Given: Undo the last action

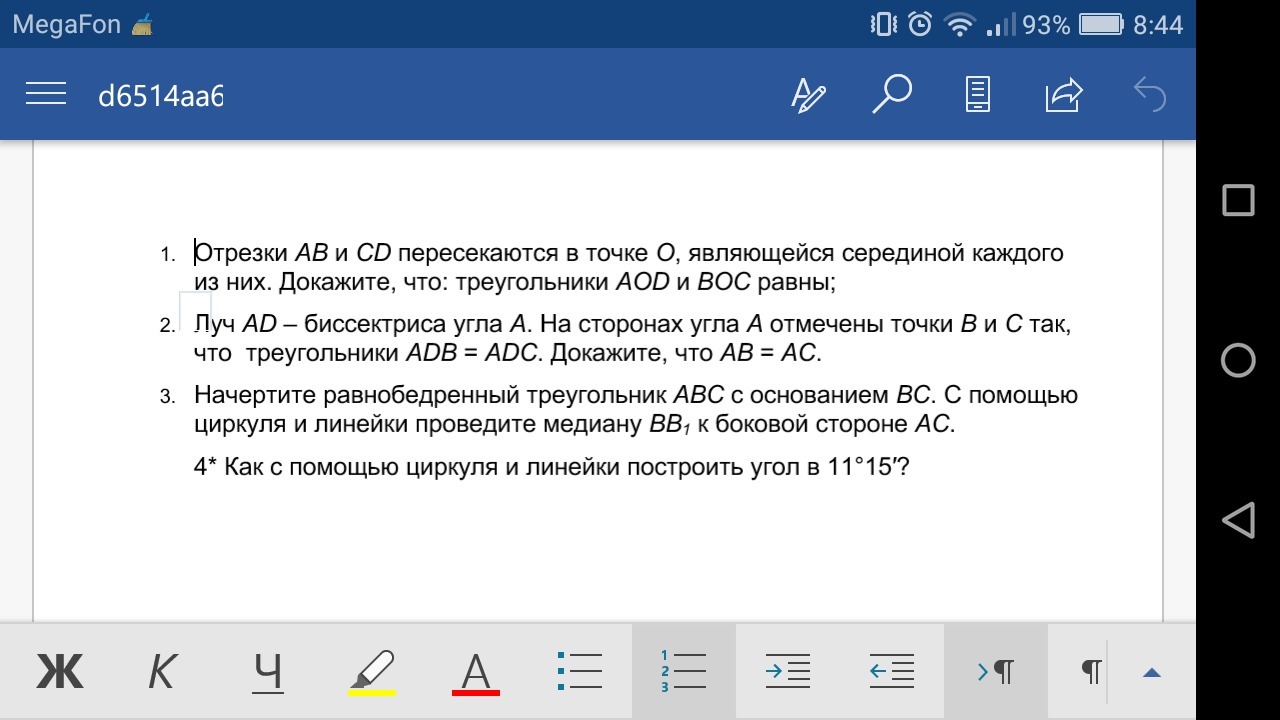Looking at the screenshot, I should 1150,95.
